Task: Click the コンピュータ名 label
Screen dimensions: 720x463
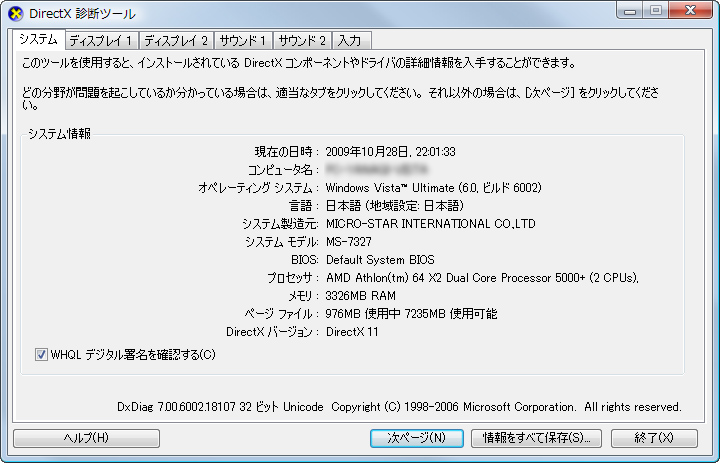Action: pyautogui.click(x=283, y=170)
